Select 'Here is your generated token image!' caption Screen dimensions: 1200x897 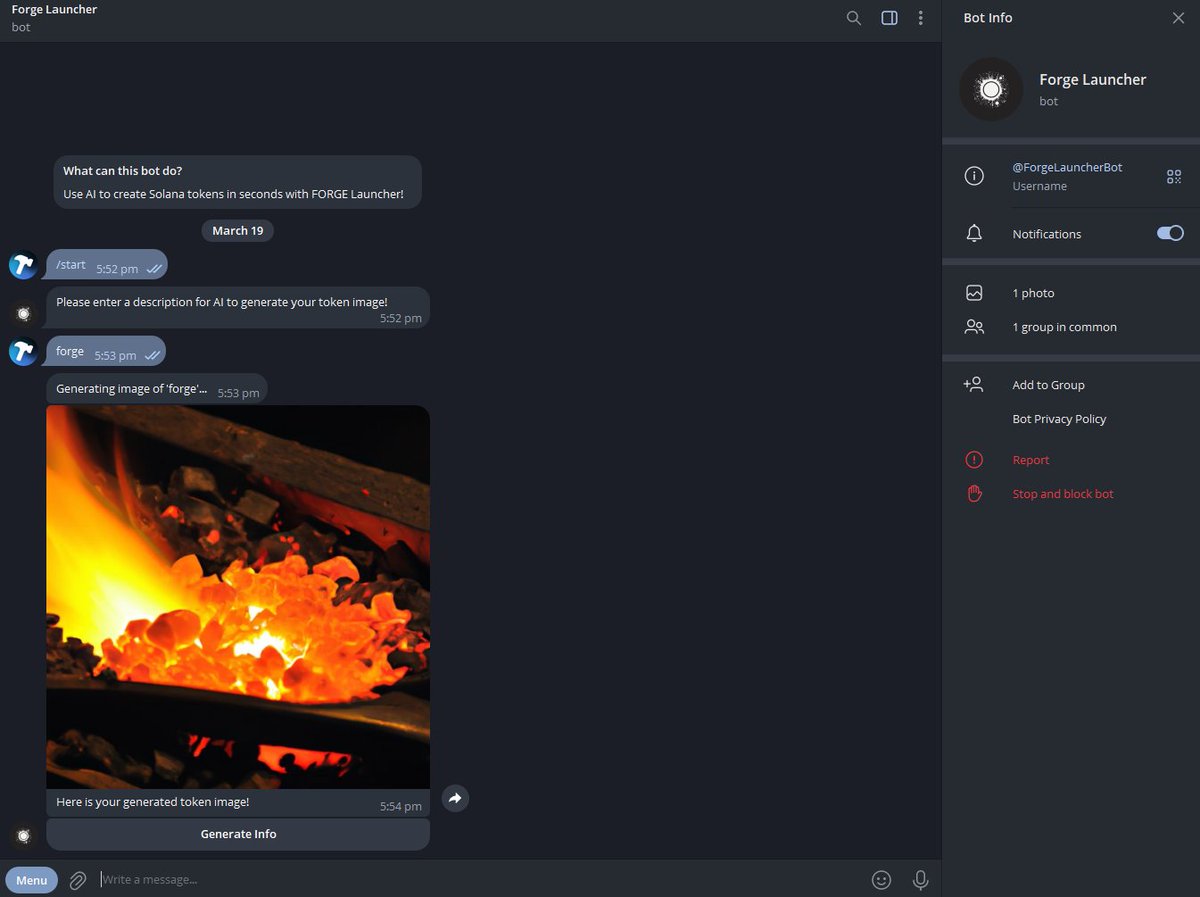click(x=153, y=802)
